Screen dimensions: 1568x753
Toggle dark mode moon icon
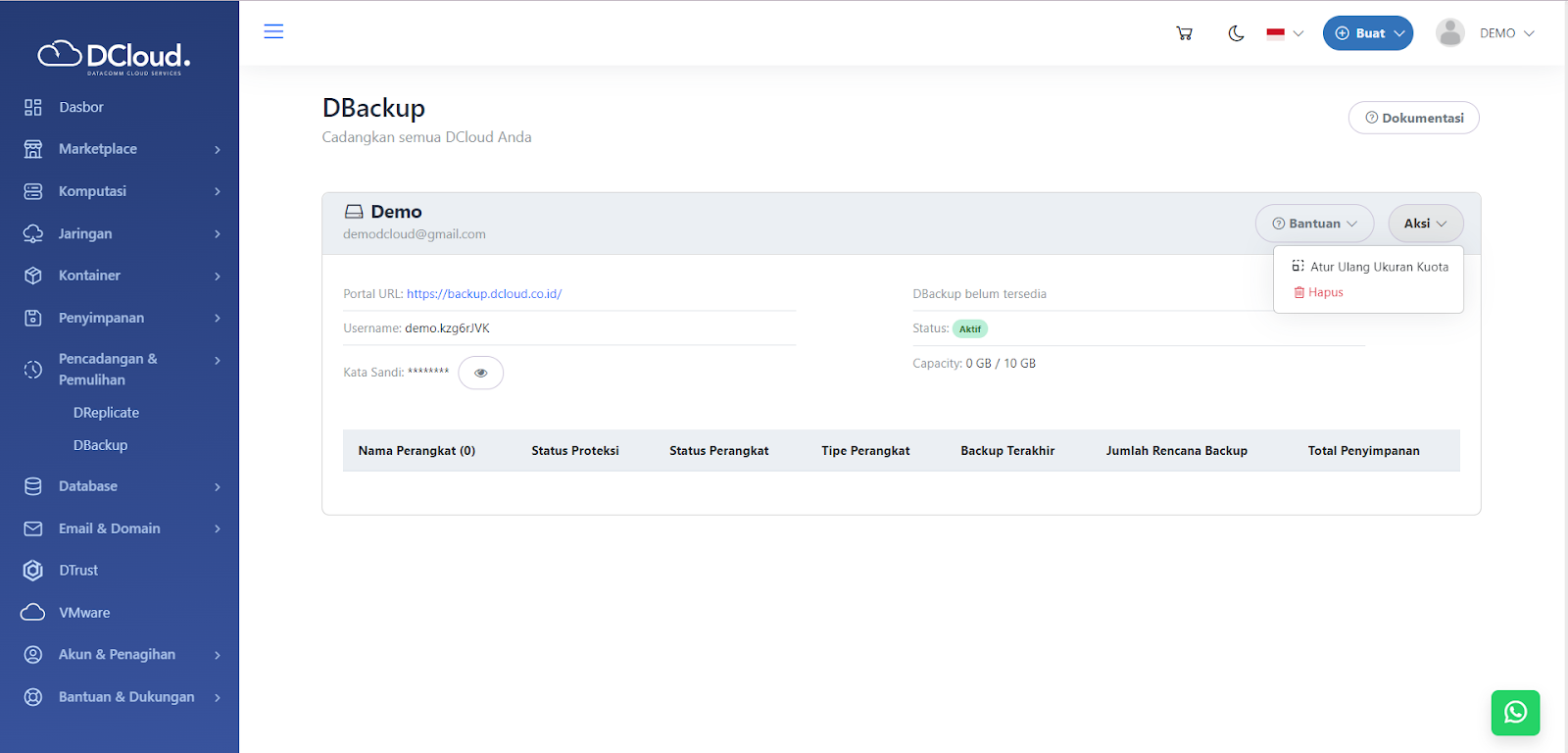(x=1236, y=33)
